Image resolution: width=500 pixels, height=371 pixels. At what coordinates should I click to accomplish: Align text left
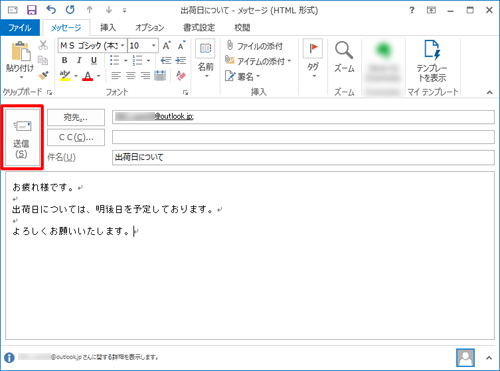[116, 76]
